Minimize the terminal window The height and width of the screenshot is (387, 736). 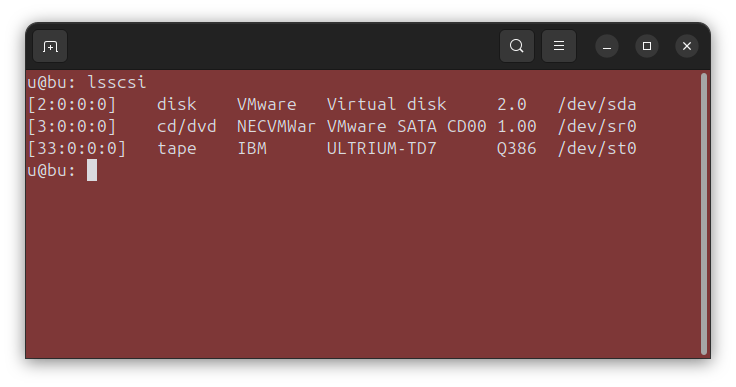point(606,46)
